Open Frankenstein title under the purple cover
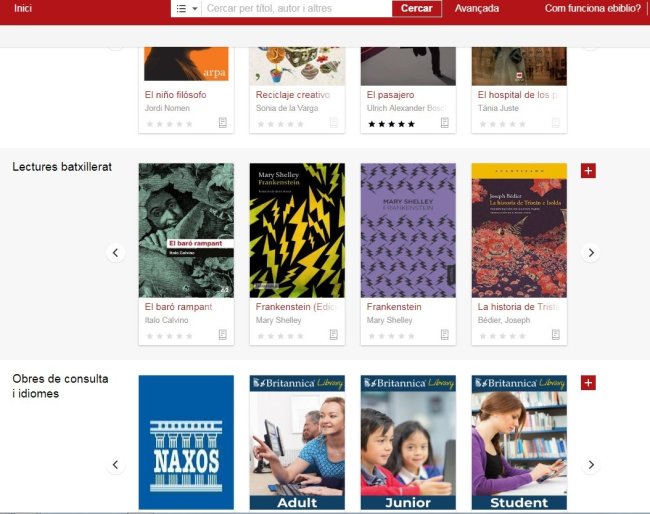 click(x=394, y=307)
